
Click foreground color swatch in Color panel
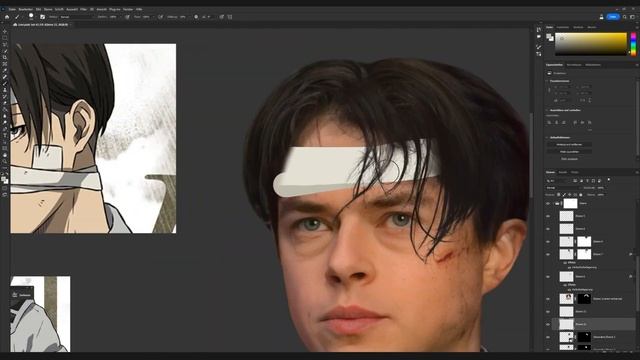(x=549, y=37)
